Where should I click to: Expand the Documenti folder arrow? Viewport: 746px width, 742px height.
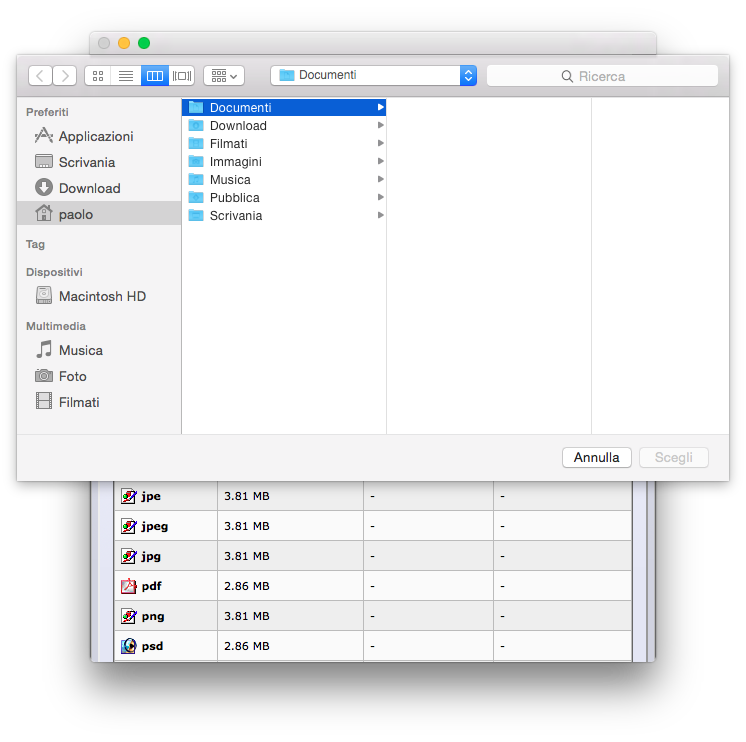click(381, 107)
